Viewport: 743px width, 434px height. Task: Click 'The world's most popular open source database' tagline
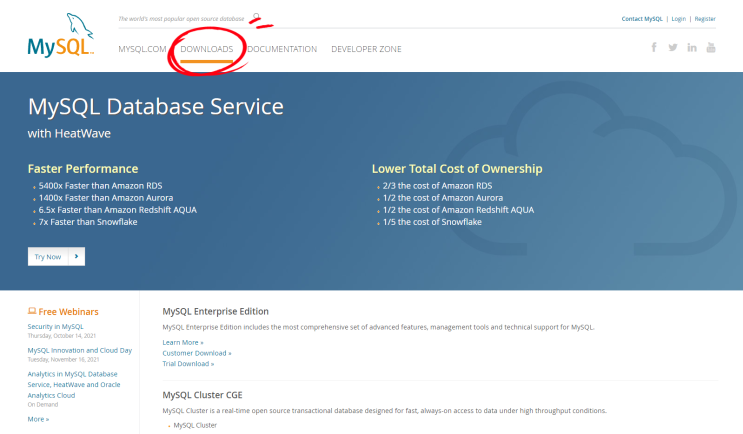tap(181, 19)
